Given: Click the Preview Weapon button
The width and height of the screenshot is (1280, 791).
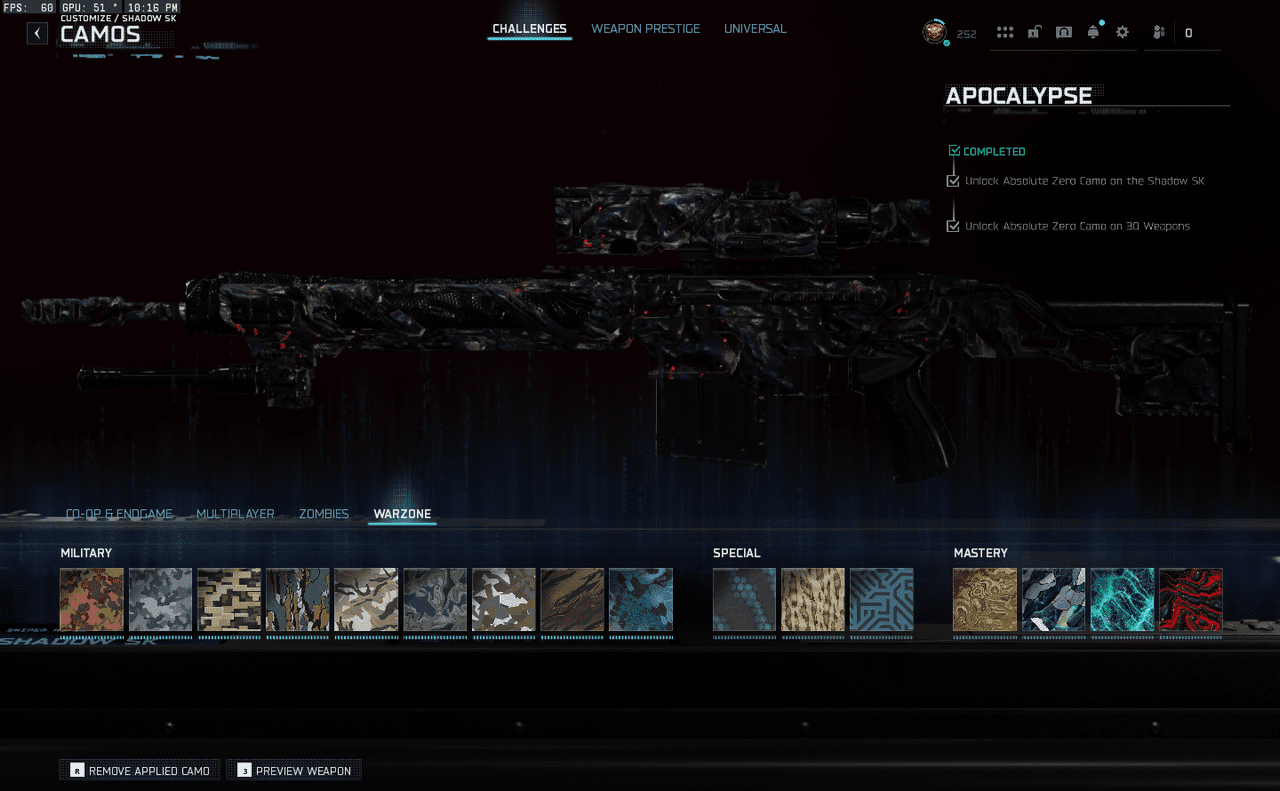Looking at the screenshot, I should pyautogui.click(x=294, y=770).
